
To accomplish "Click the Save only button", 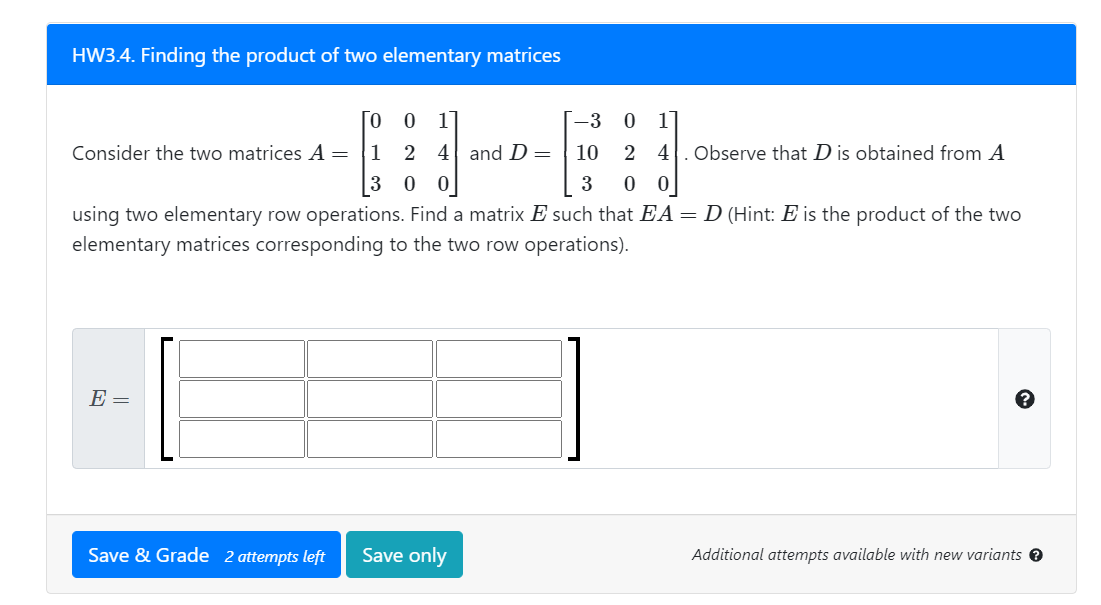I will point(404,554).
